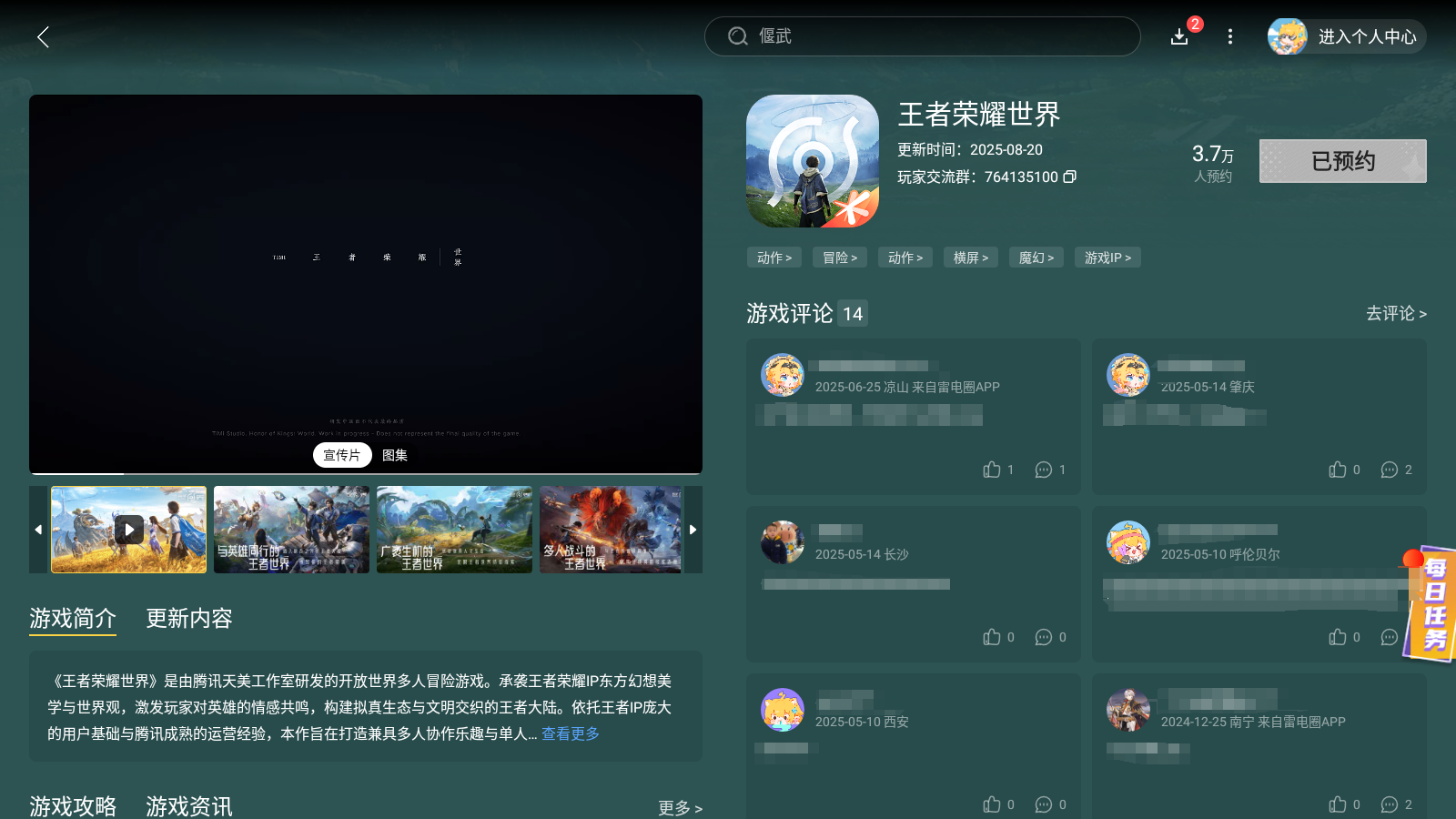
Task: Click 查看更多 to expand the description
Action: point(571,733)
